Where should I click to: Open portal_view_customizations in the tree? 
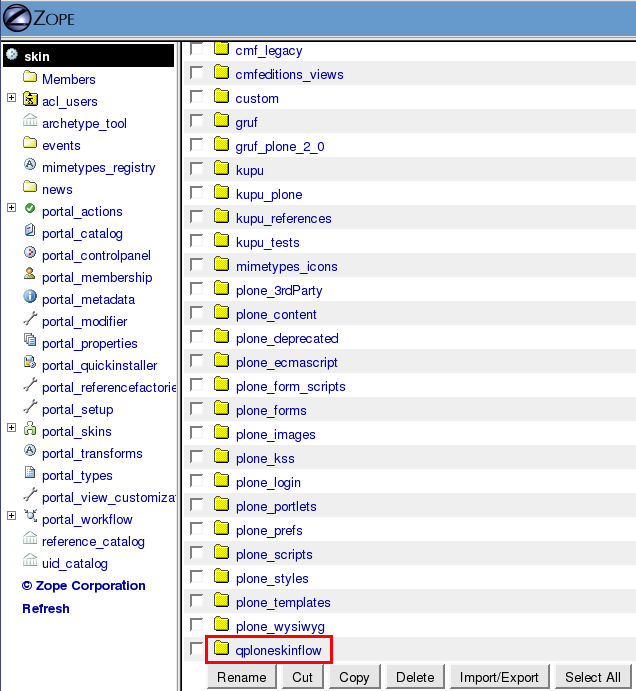click(109, 498)
